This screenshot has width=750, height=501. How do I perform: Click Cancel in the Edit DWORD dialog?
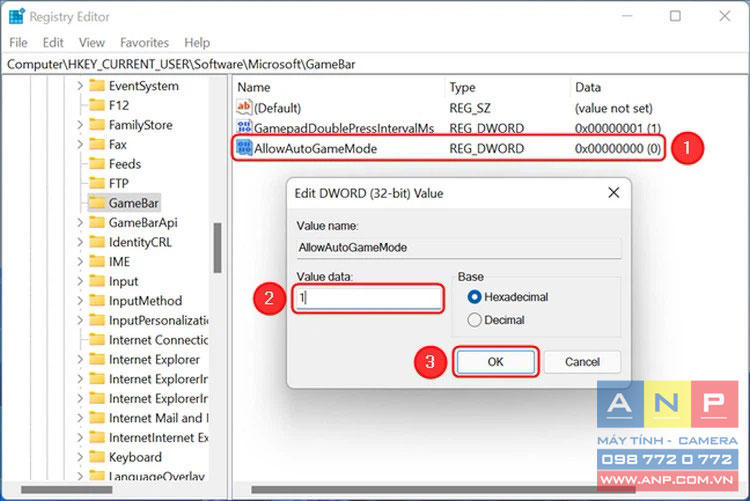coord(582,362)
